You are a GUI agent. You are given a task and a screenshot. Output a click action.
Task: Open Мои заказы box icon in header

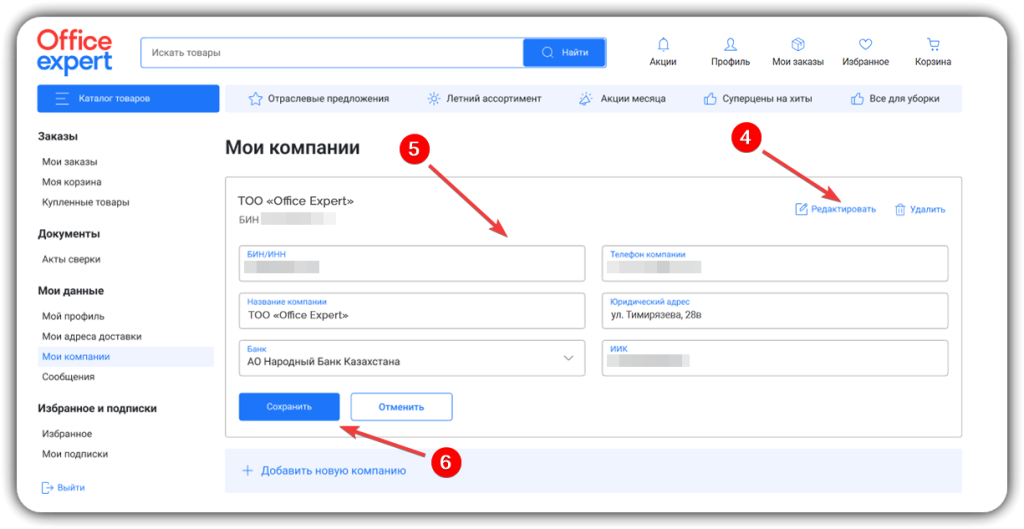[x=797, y=45]
